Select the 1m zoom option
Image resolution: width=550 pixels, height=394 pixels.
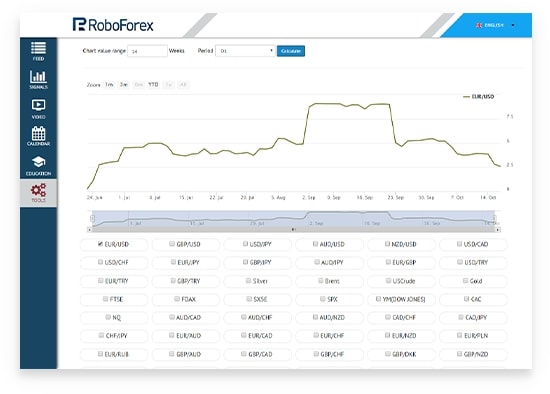click(109, 85)
